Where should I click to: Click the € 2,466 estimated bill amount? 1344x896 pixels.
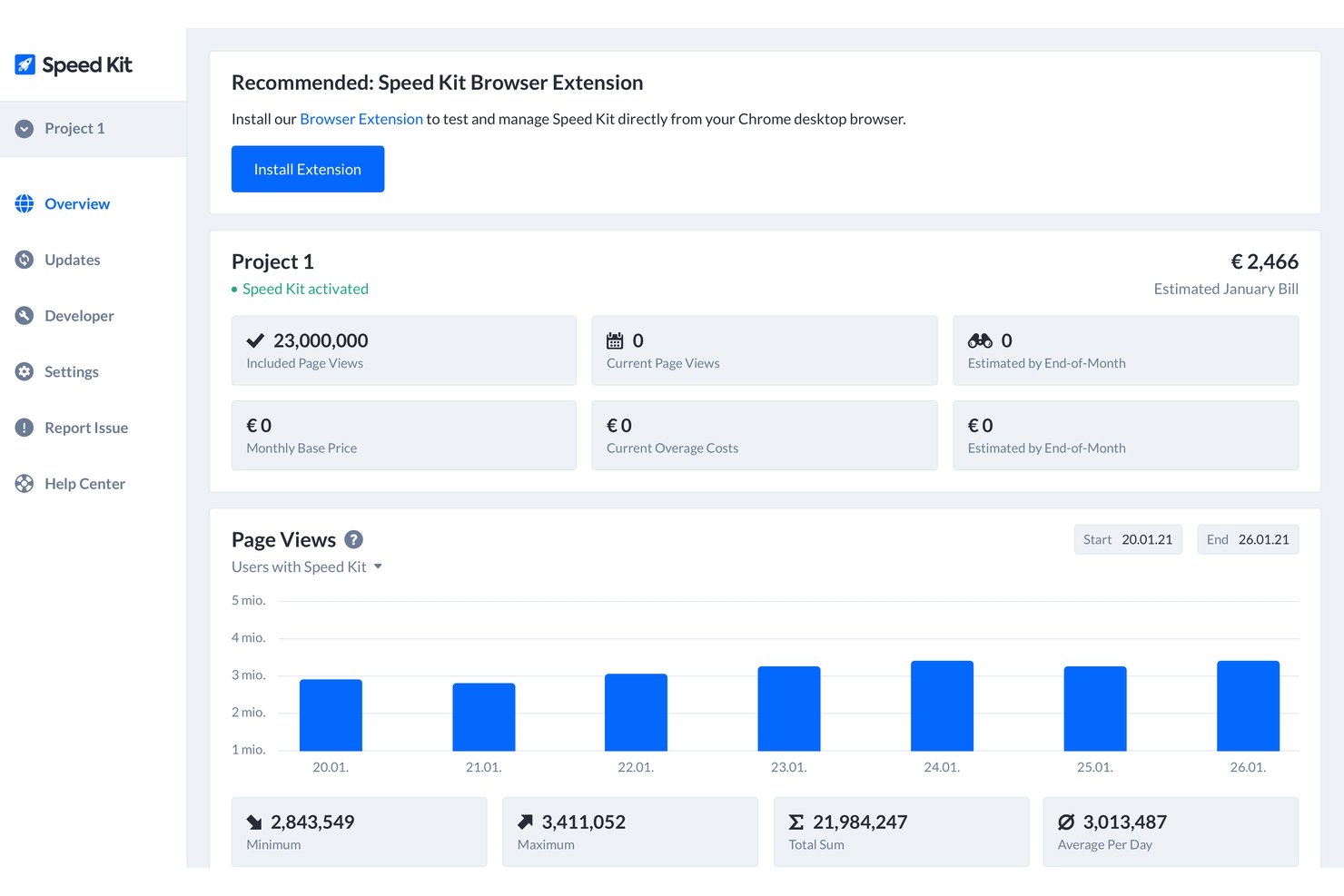point(1264,261)
